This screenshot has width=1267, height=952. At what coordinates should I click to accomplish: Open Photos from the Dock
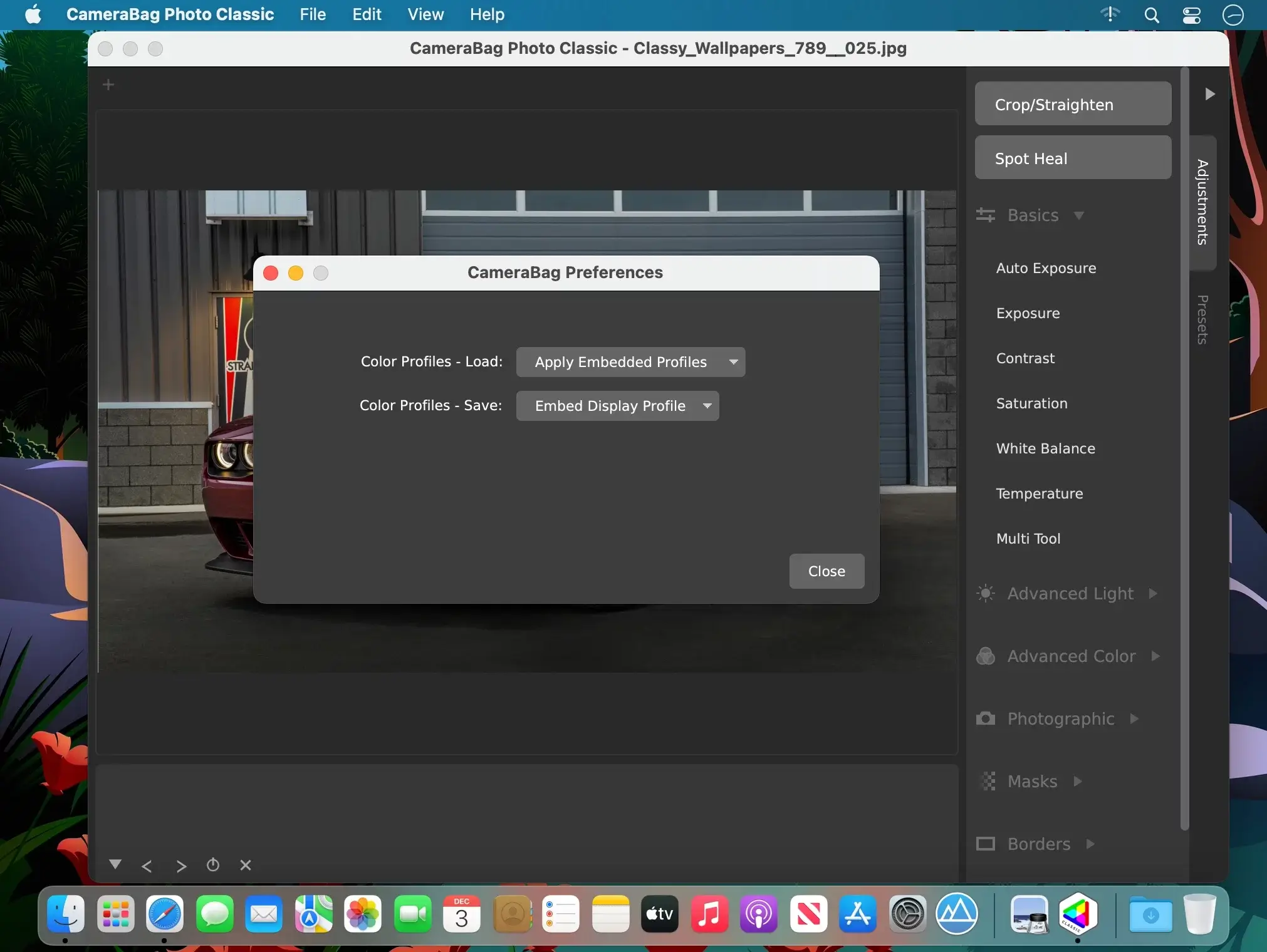(x=363, y=914)
